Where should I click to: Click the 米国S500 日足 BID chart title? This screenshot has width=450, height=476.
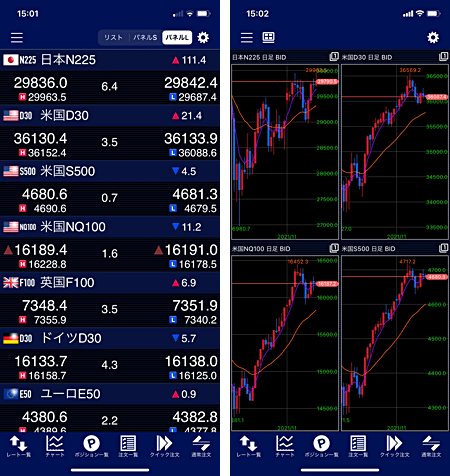[x=368, y=249]
